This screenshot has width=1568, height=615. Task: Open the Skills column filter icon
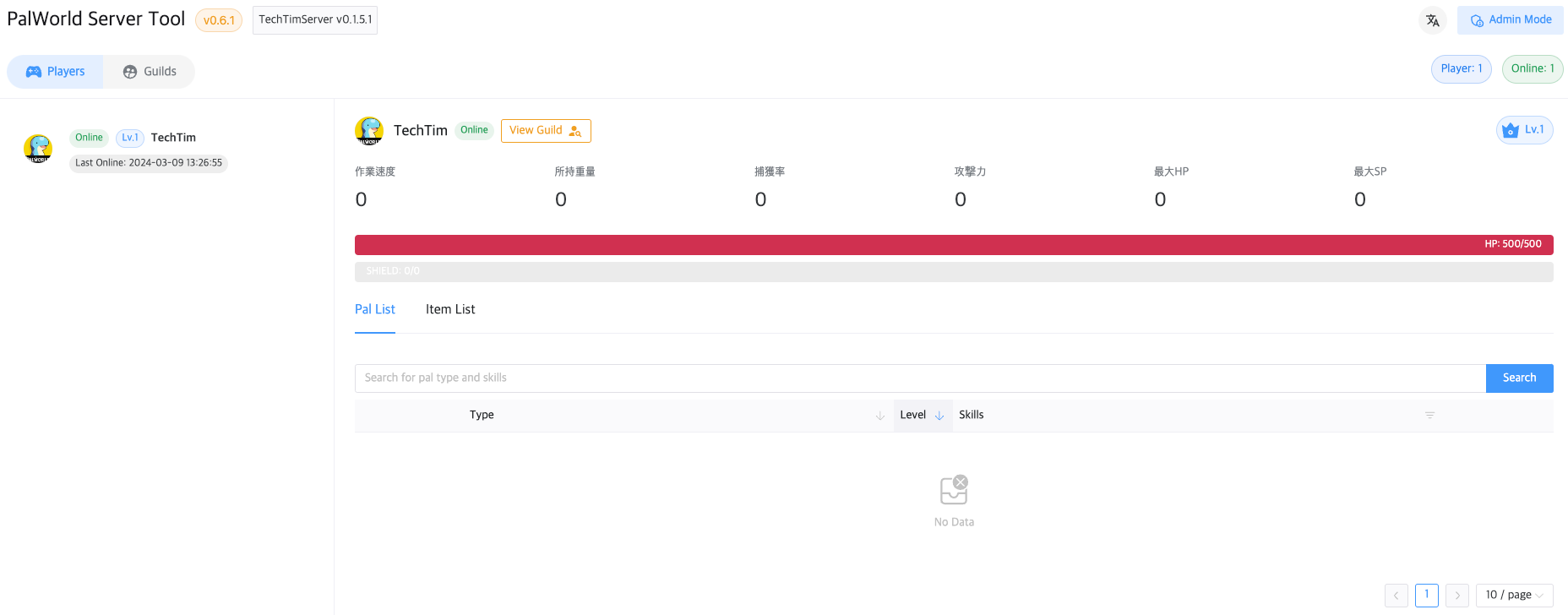coord(1429,416)
